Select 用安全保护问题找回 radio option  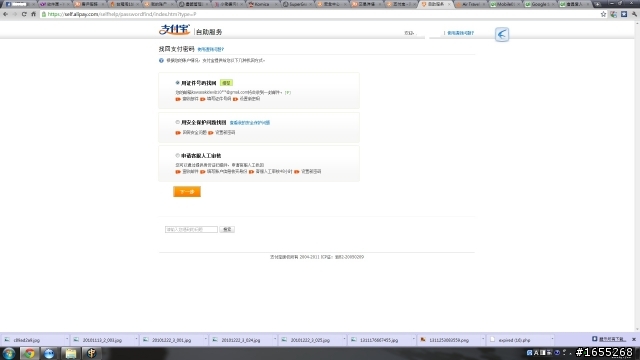pyautogui.click(x=178, y=122)
